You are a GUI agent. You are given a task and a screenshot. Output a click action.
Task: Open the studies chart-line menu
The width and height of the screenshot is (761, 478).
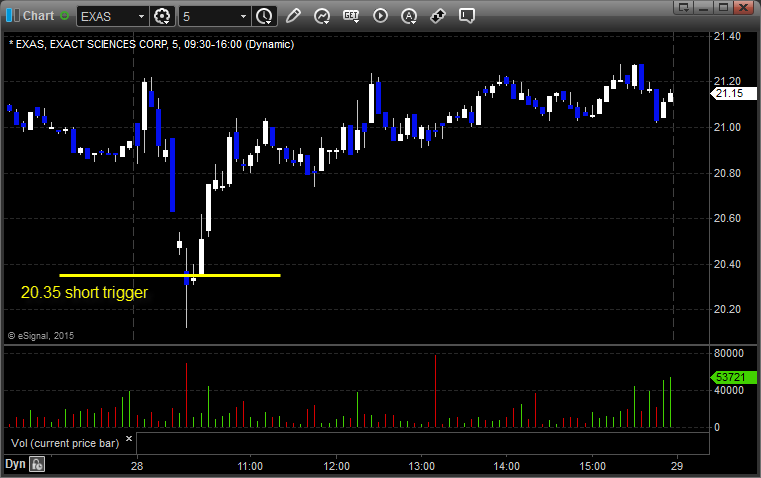coord(322,16)
